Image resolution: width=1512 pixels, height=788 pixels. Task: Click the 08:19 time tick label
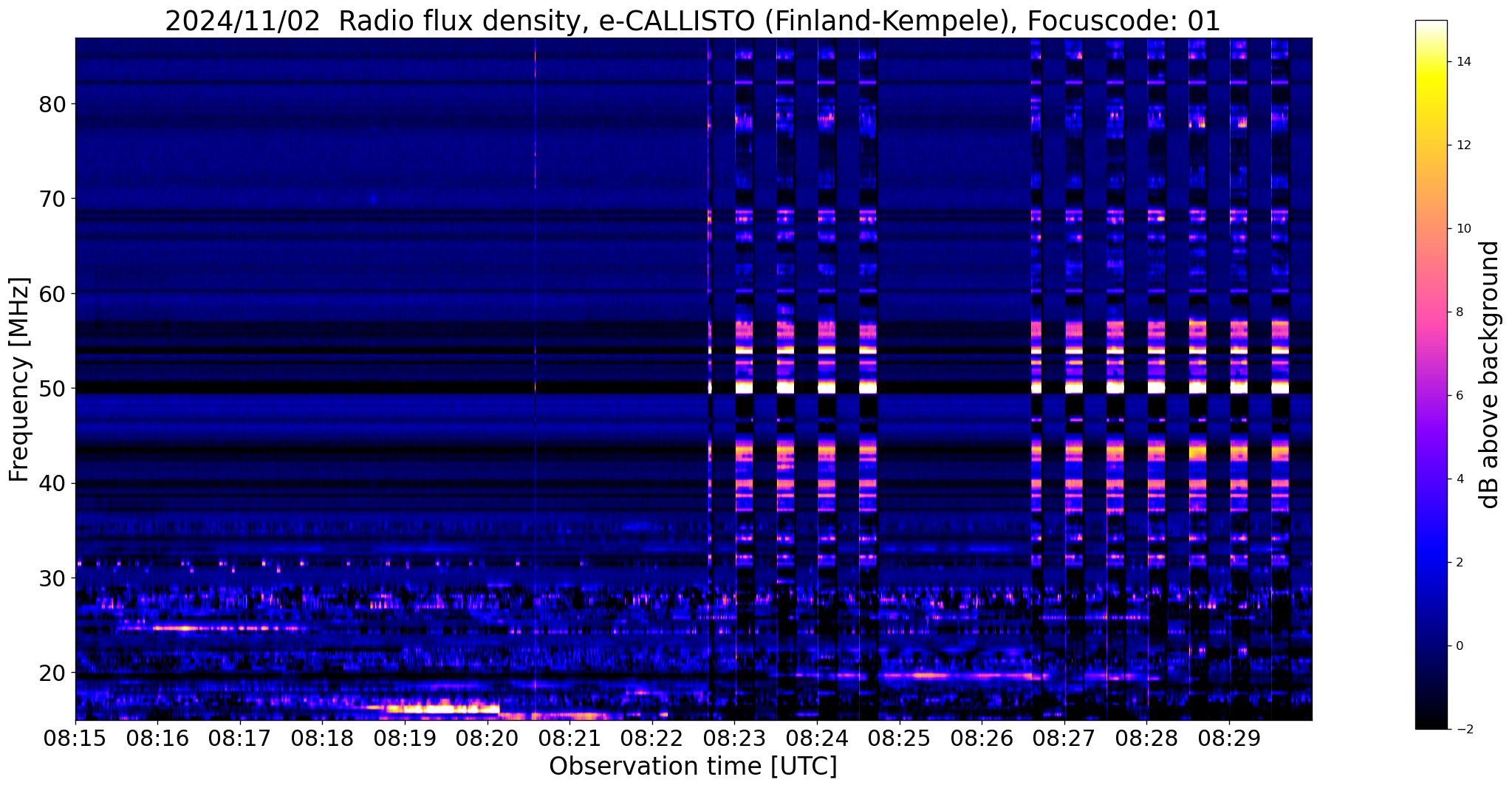coord(405,739)
